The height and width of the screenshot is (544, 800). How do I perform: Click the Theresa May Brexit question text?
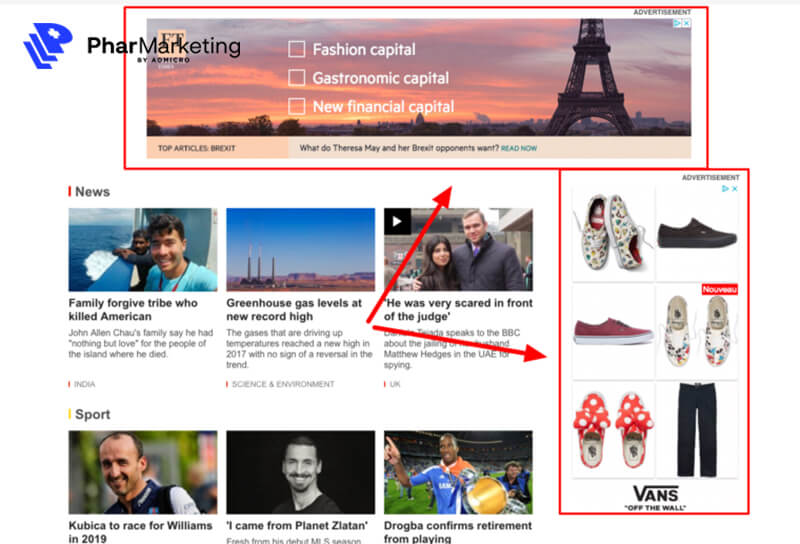coord(399,148)
